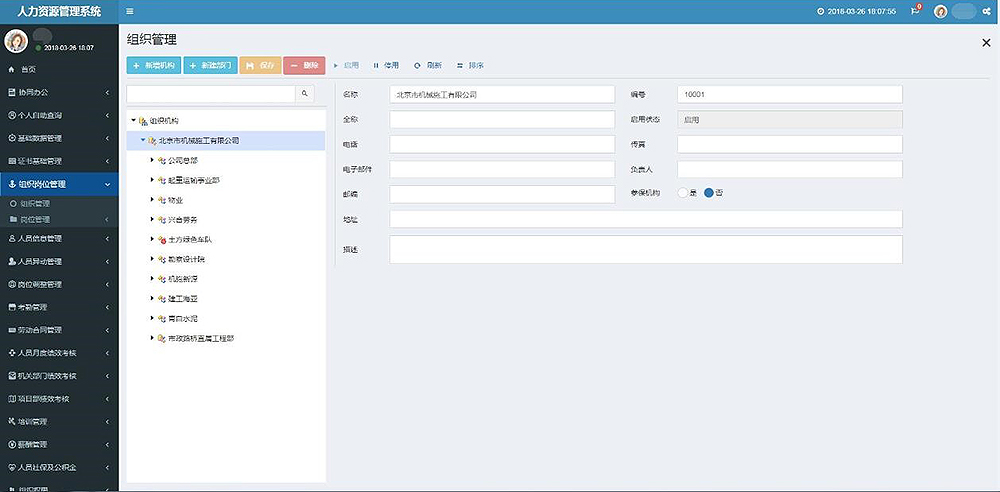Image resolution: width=1000 pixels, height=492 pixels.
Task: Expand the 兴合劳务 tree node
Action: [x=152, y=220]
